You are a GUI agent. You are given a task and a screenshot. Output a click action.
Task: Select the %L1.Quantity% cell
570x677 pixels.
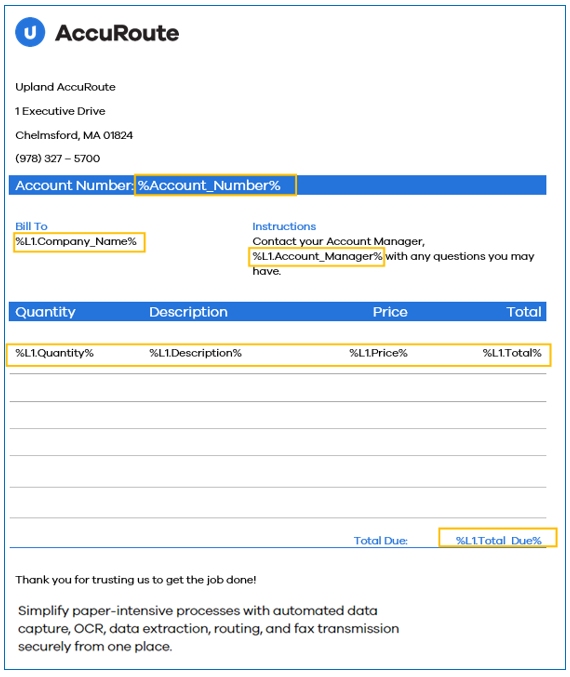pos(54,353)
